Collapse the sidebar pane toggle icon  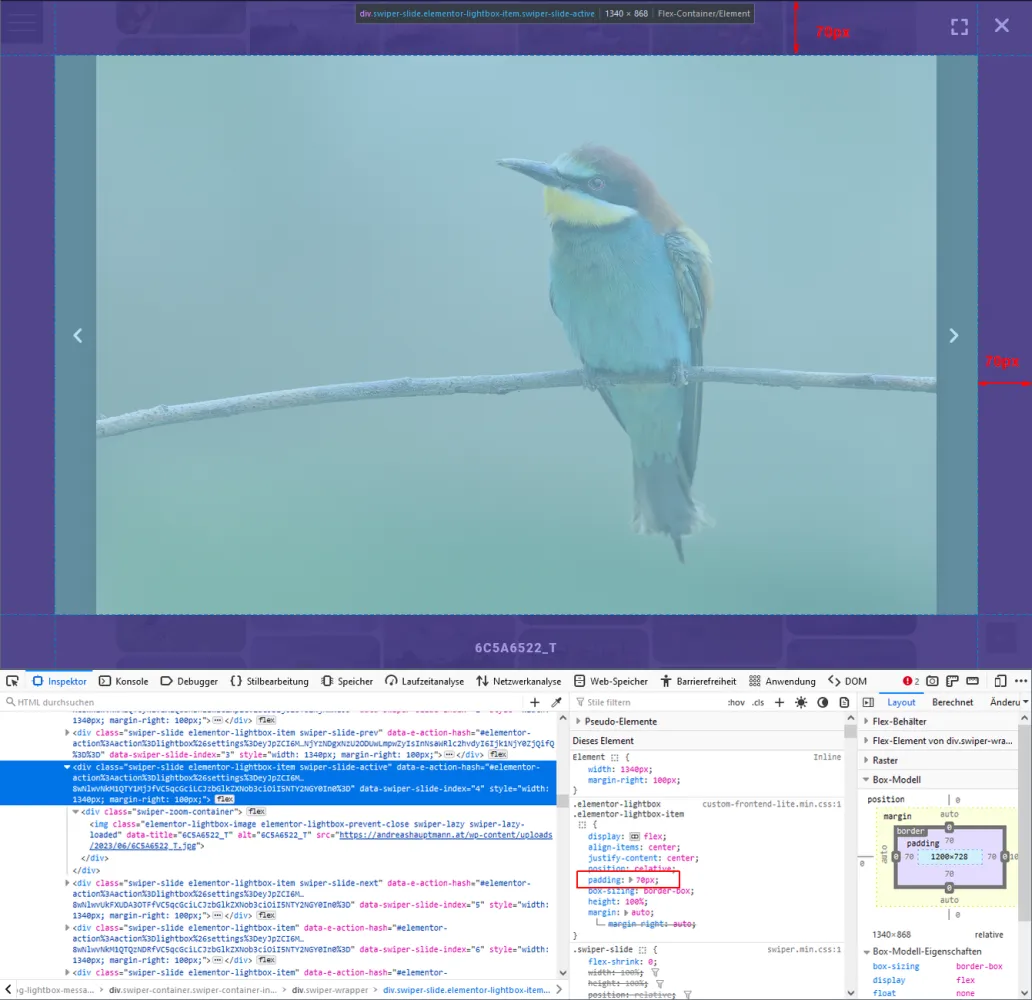[868, 702]
